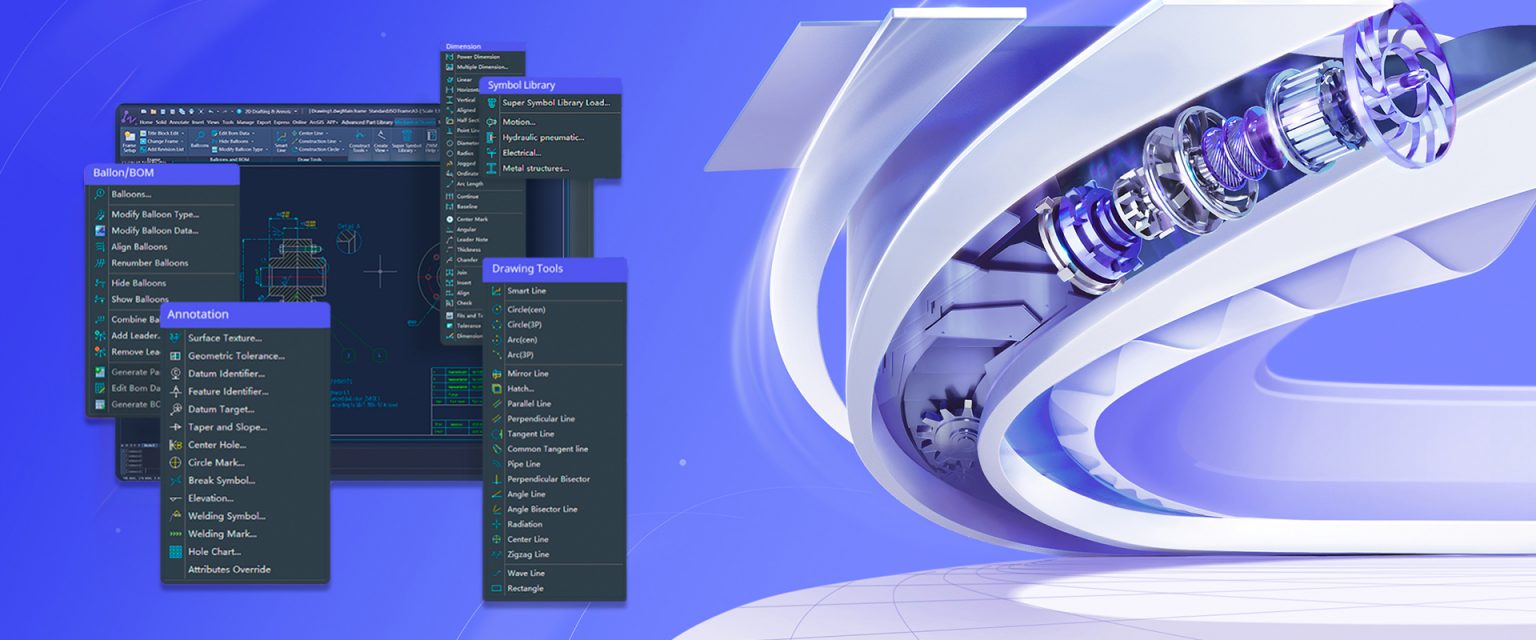The image size is (1536, 640).
Task: Switch to the Advanced Part Library tab
Action: click(x=366, y=122)
